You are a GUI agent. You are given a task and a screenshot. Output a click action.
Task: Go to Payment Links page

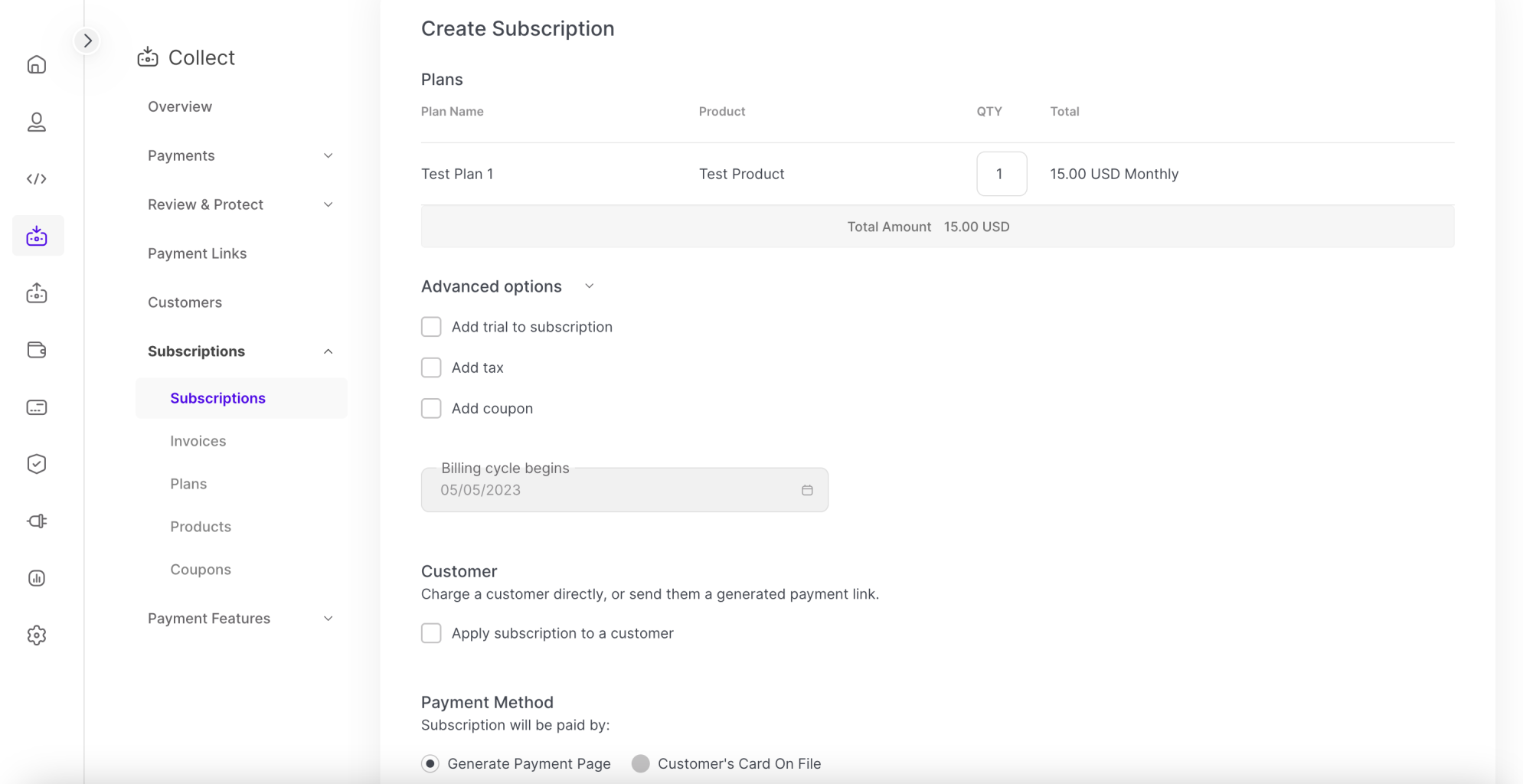click(197, 253)
